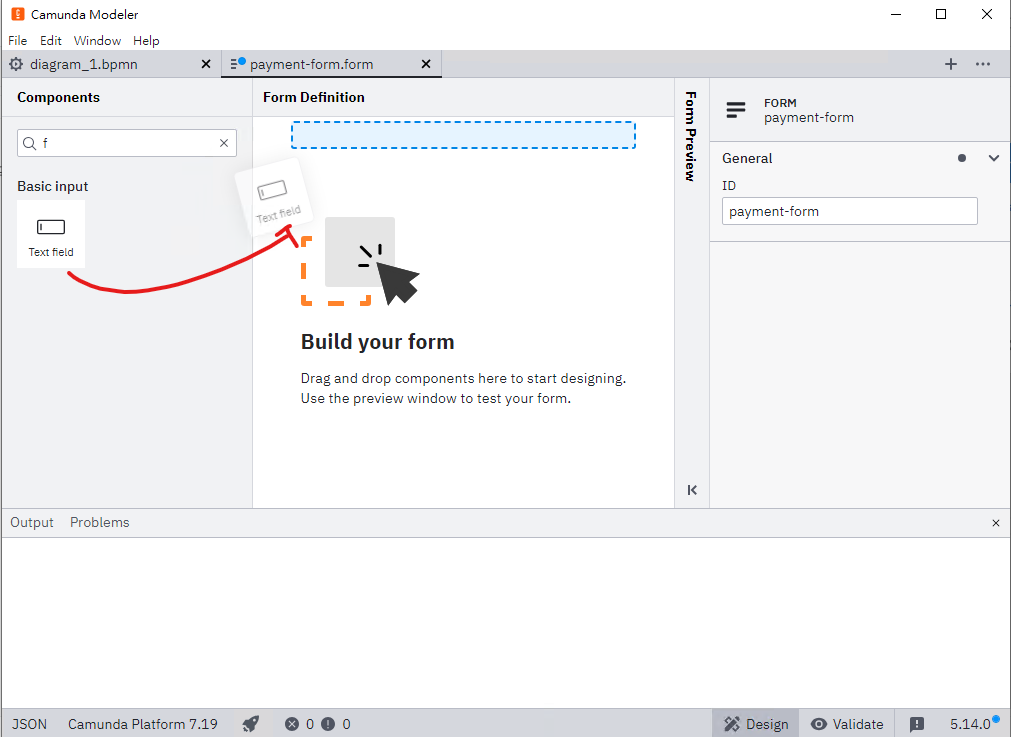1011x737 pixels.
Task: Click the Form Definition heading
Action: click(x=314, y=97)
